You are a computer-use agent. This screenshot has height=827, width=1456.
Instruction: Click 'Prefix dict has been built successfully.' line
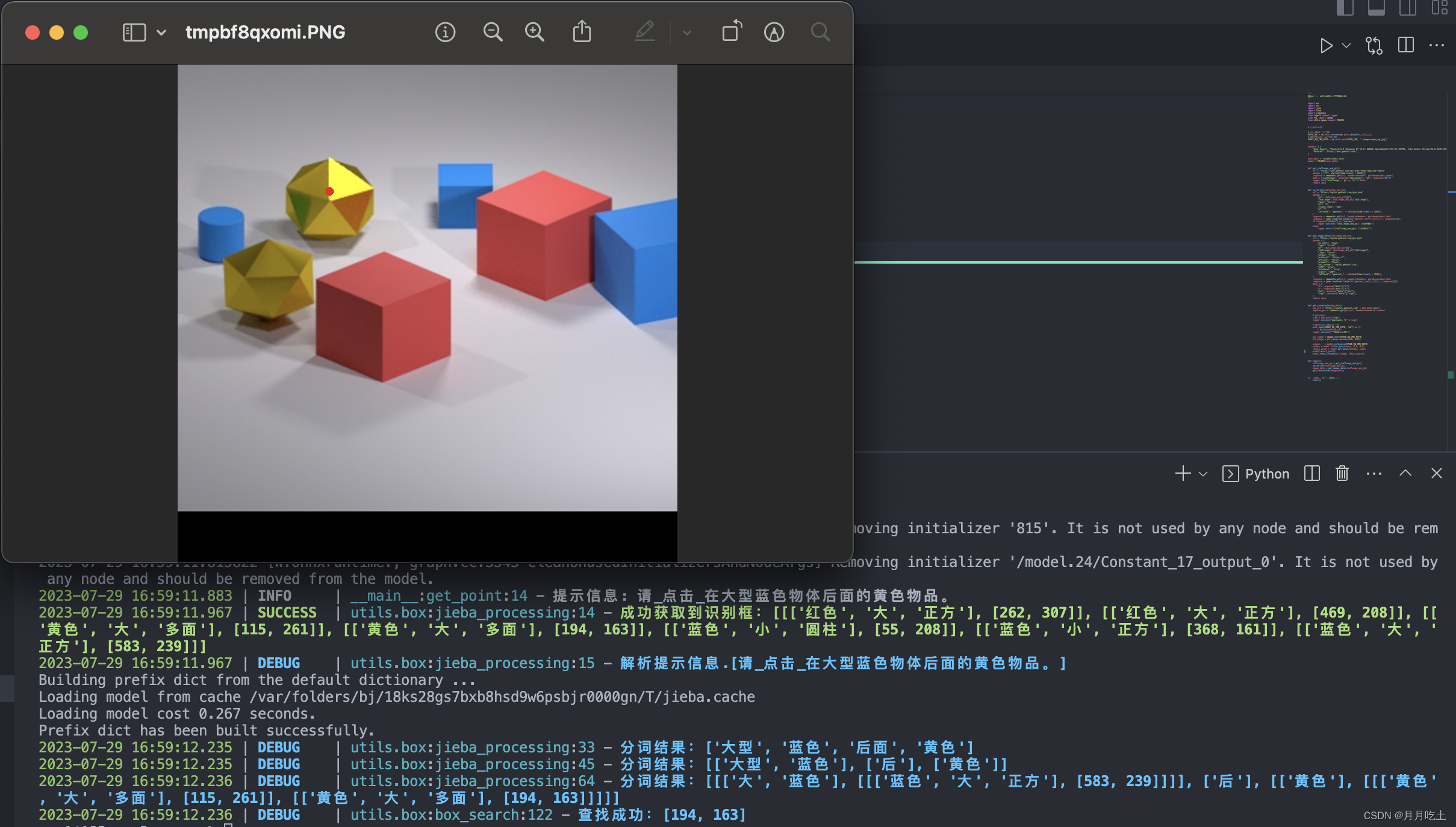click(x=207, y=731)
